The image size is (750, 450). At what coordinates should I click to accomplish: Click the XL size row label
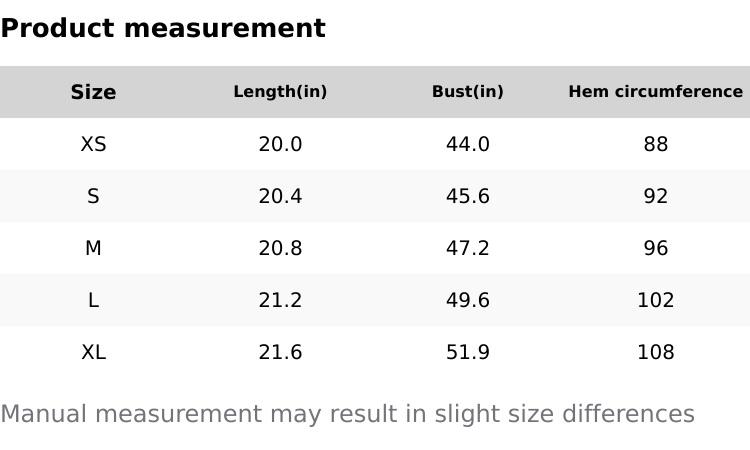pos(93,352)
